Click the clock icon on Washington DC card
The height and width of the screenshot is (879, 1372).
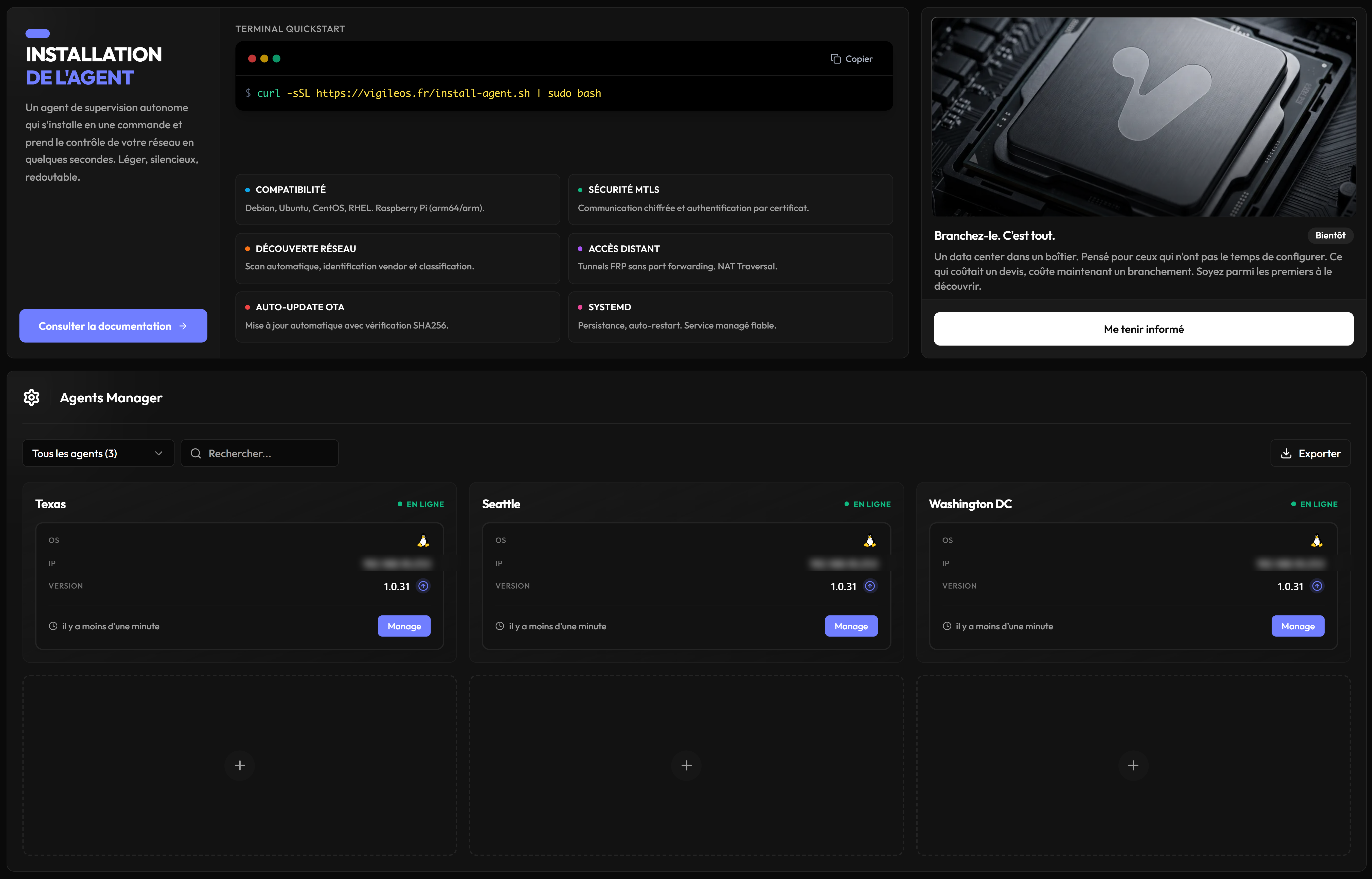[947, 626]
